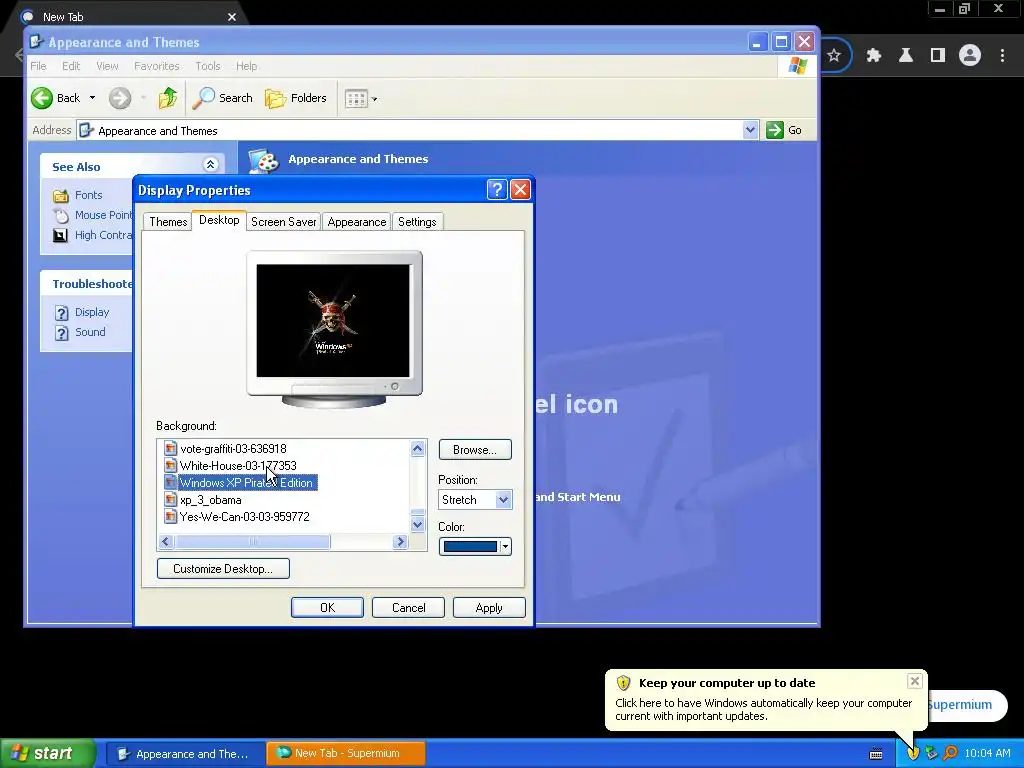Screen dimensions: 1024x768
Task: Click OK in Display Properties
Action: 327,607
